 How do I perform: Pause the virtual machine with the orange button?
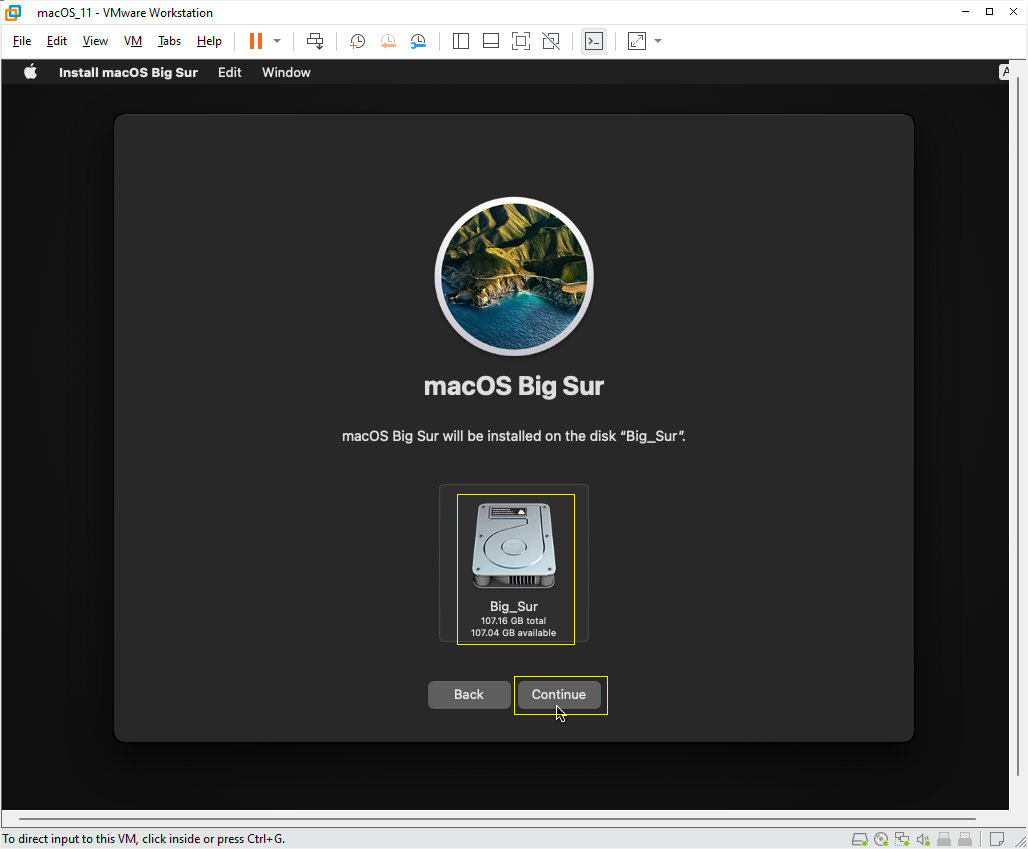(x=256, y=41)
